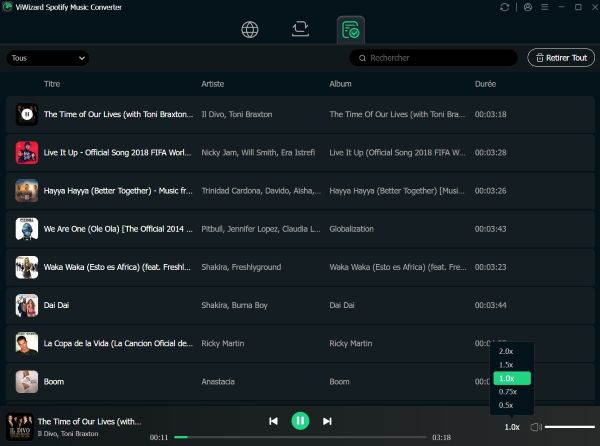
Task: Choose 1.0x speed in the popup list
Action: tap(512, 378)
